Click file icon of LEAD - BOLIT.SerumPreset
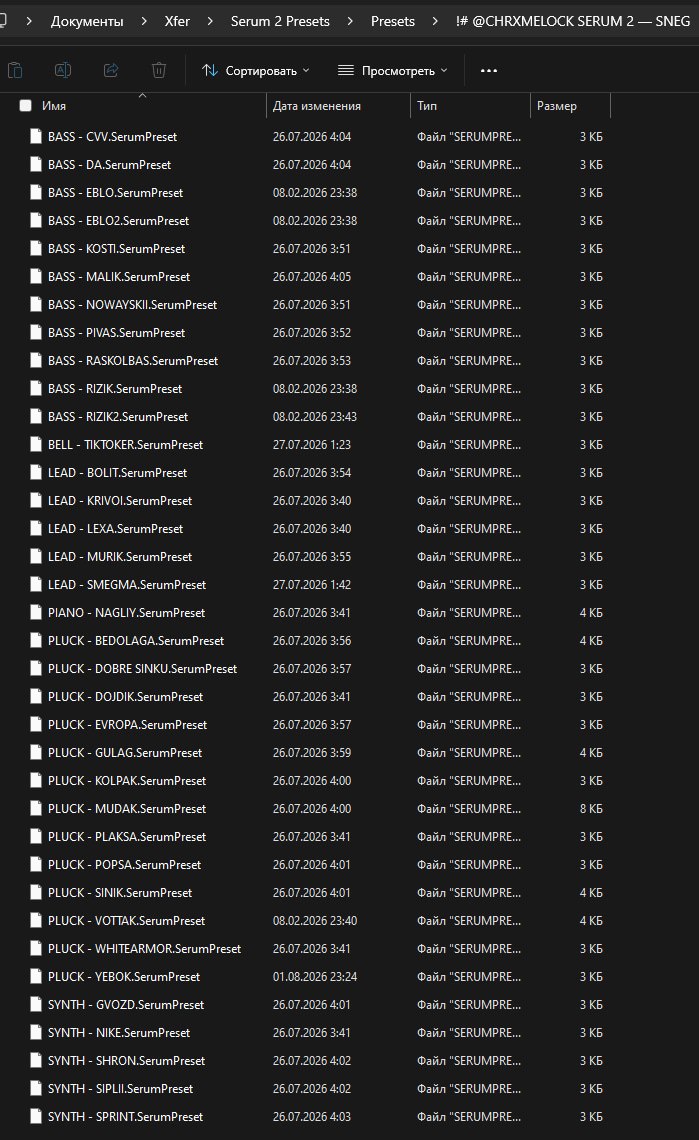 pyautogui.click(x=35, y=472)
